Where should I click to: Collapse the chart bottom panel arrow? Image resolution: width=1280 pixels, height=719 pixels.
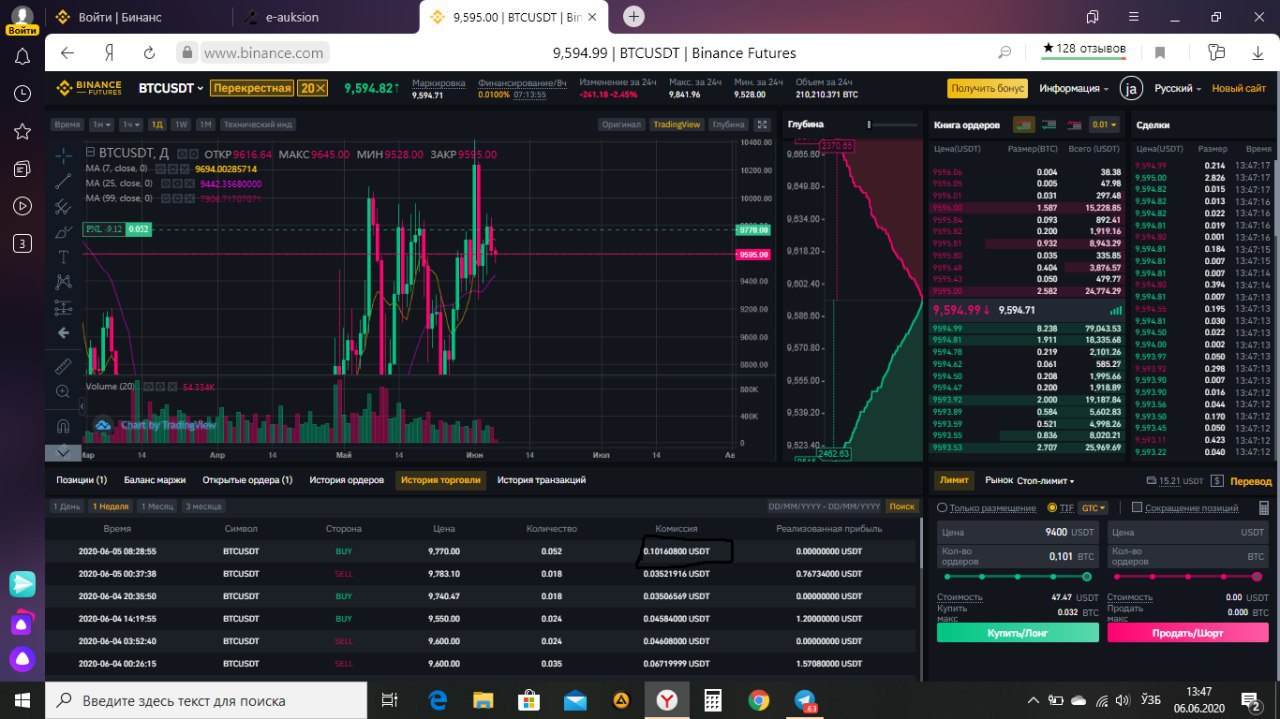click(x=63, y=452)
